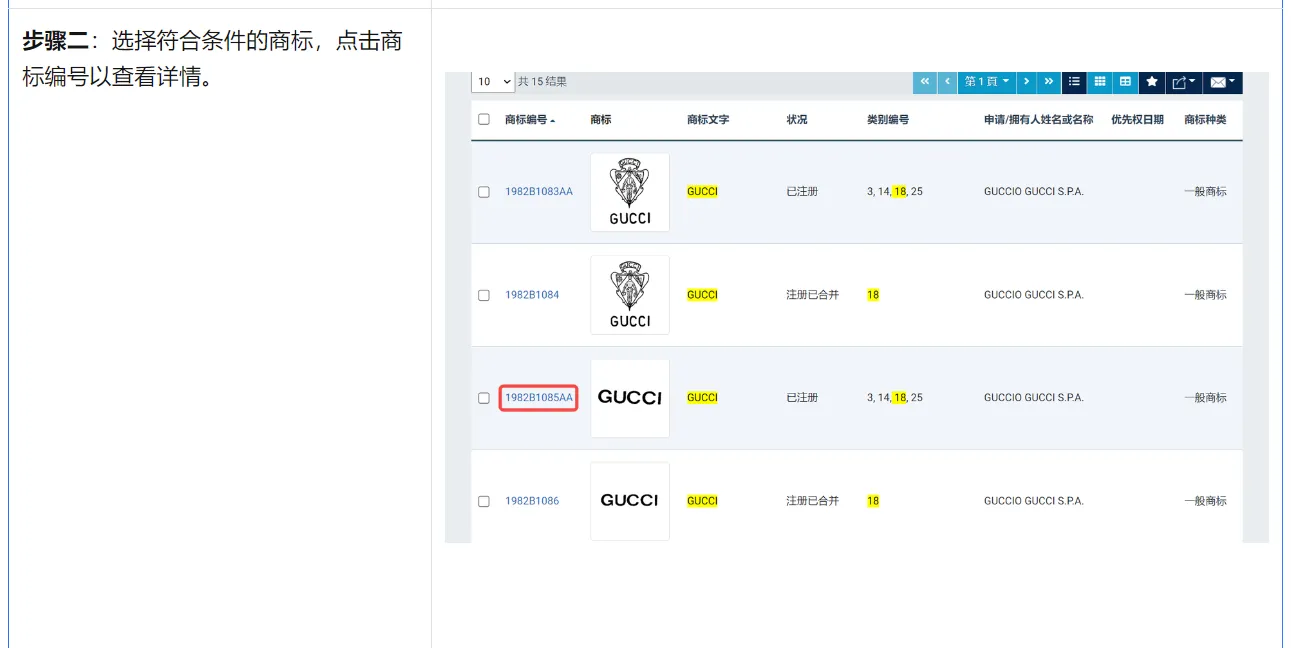Open the envelope email dropdown

[1222, 82]
